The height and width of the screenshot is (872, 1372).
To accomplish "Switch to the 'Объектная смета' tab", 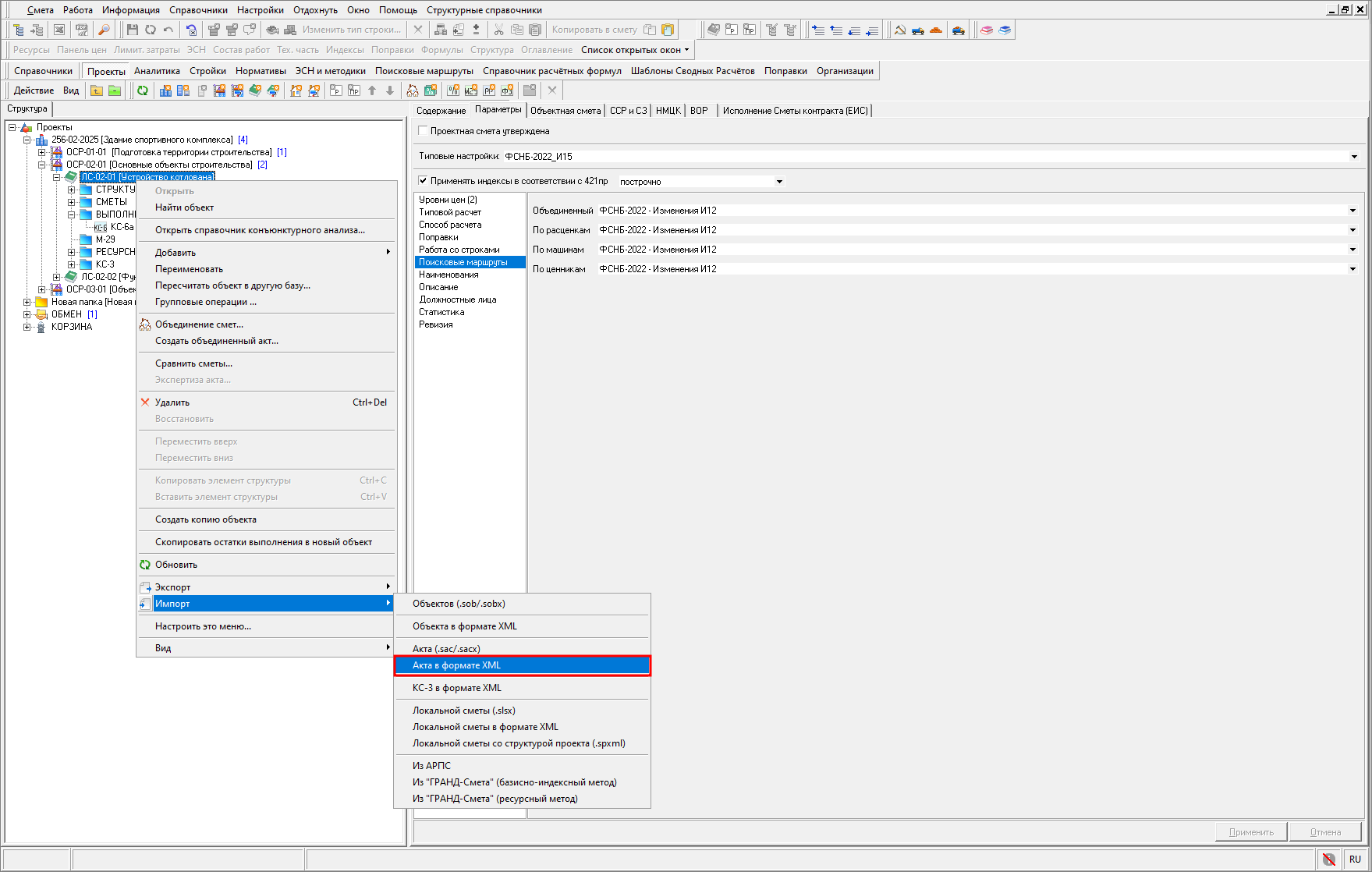I will 565,111.
